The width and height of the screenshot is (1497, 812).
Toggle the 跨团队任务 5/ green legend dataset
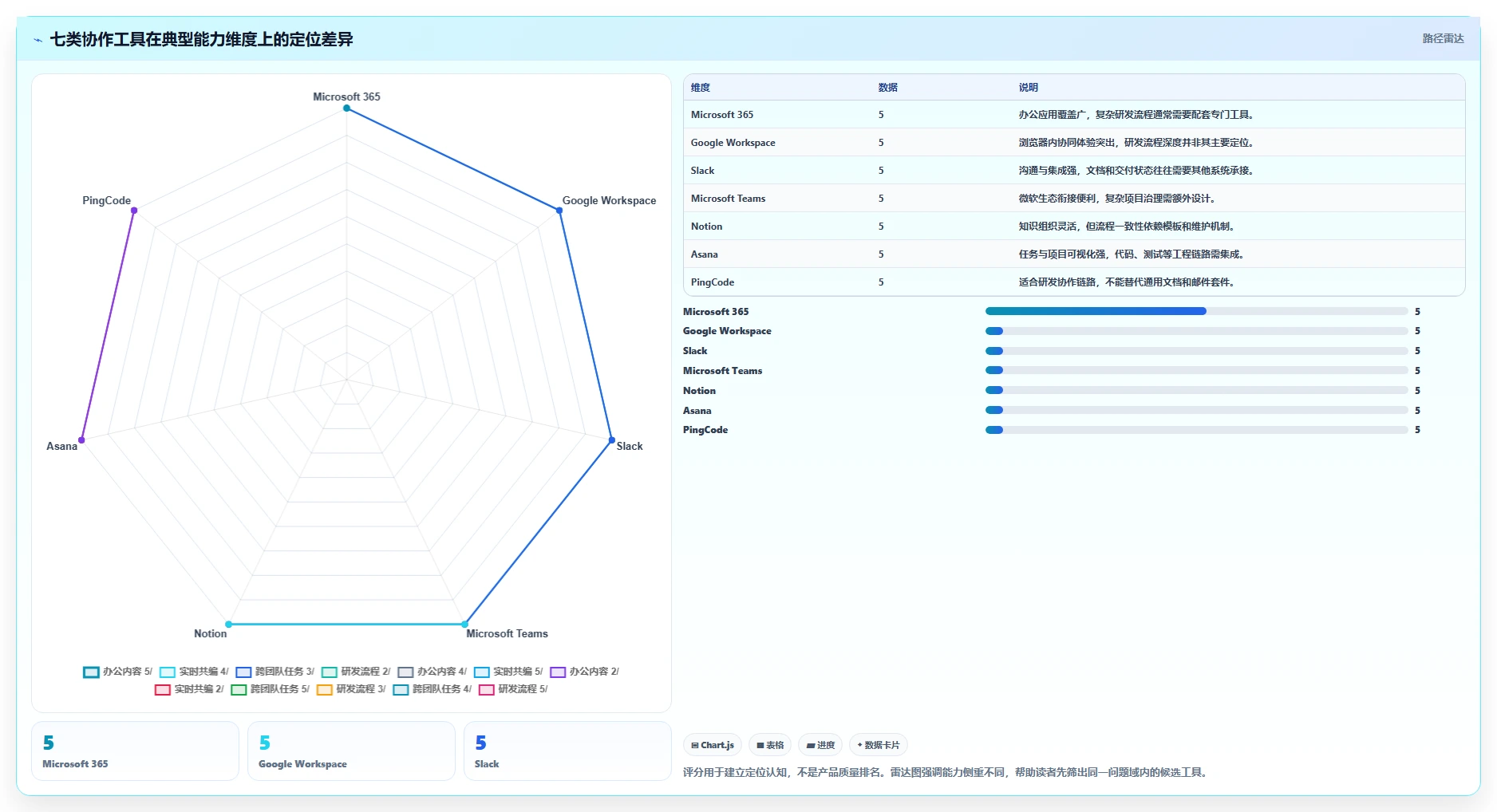[x=270, y=689]
